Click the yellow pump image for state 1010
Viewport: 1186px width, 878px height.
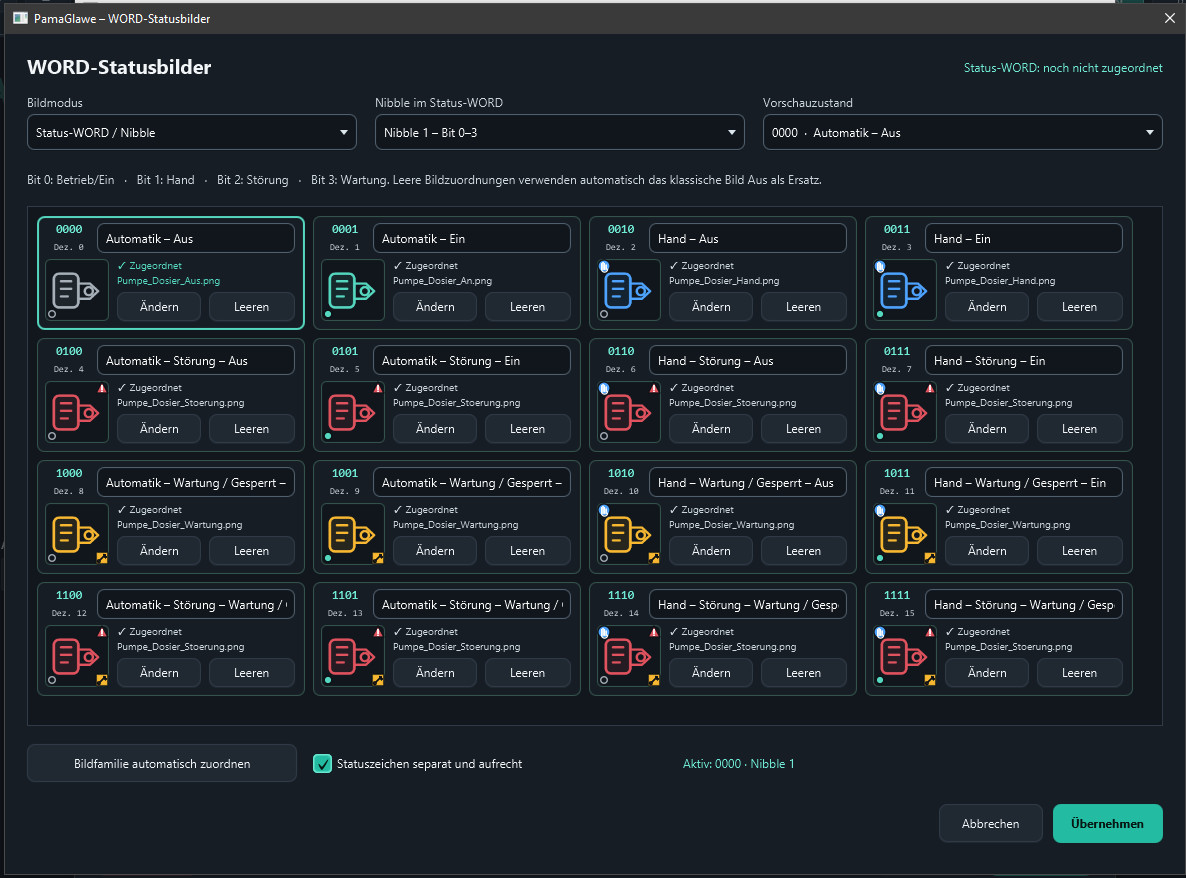tap(629, 535)
